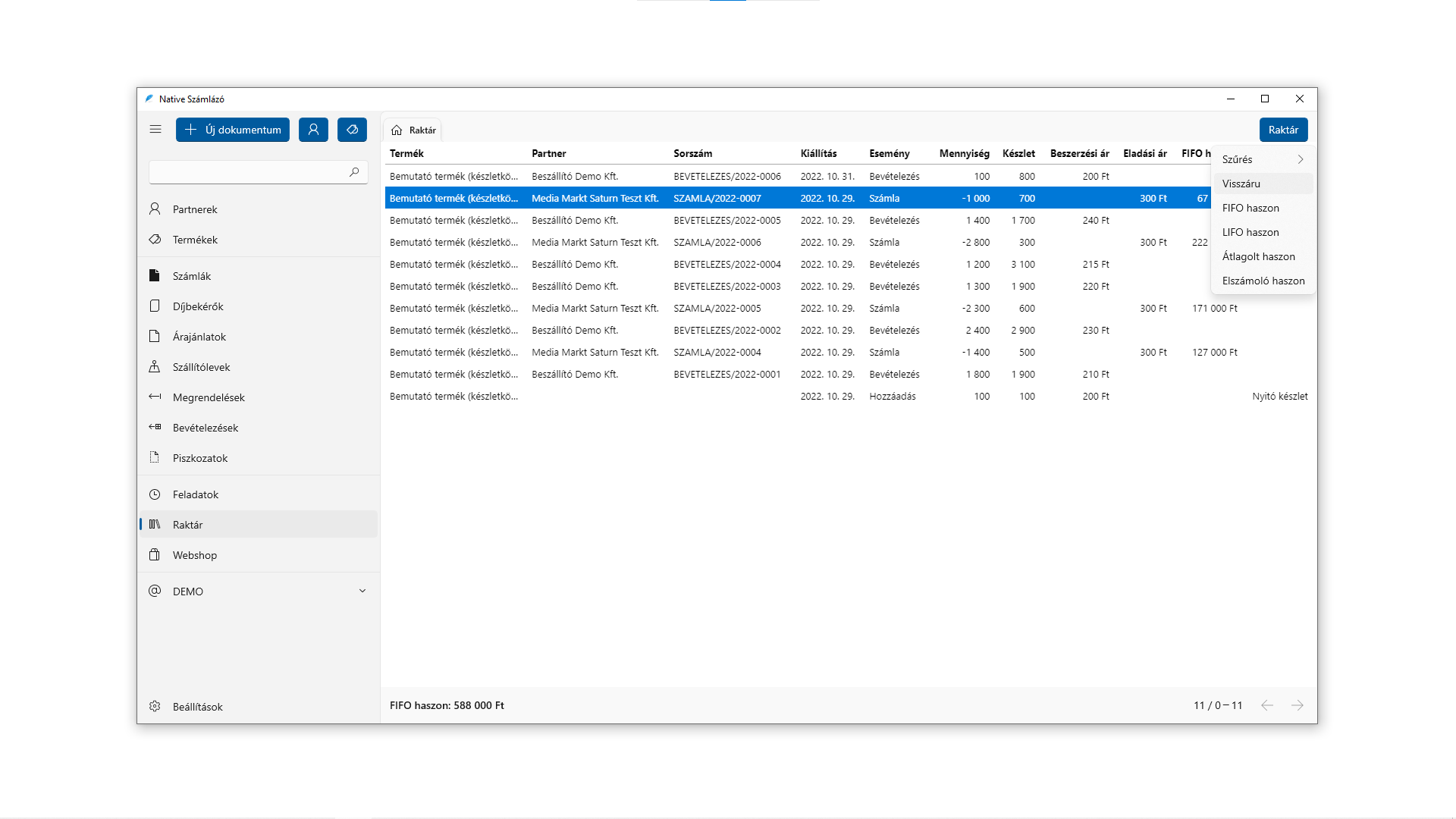This screenshot has height=819, width=1456.
Task: Expand the DEMO account dropdown
Action: point(362,591)
